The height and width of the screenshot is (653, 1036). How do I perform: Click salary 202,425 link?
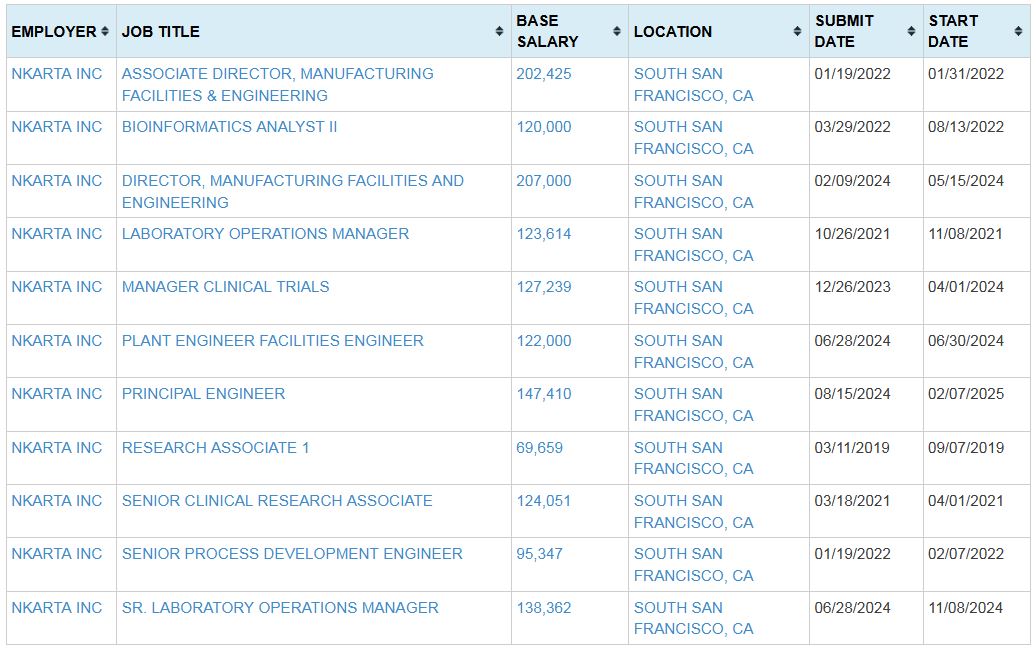[x=544, y=74]
